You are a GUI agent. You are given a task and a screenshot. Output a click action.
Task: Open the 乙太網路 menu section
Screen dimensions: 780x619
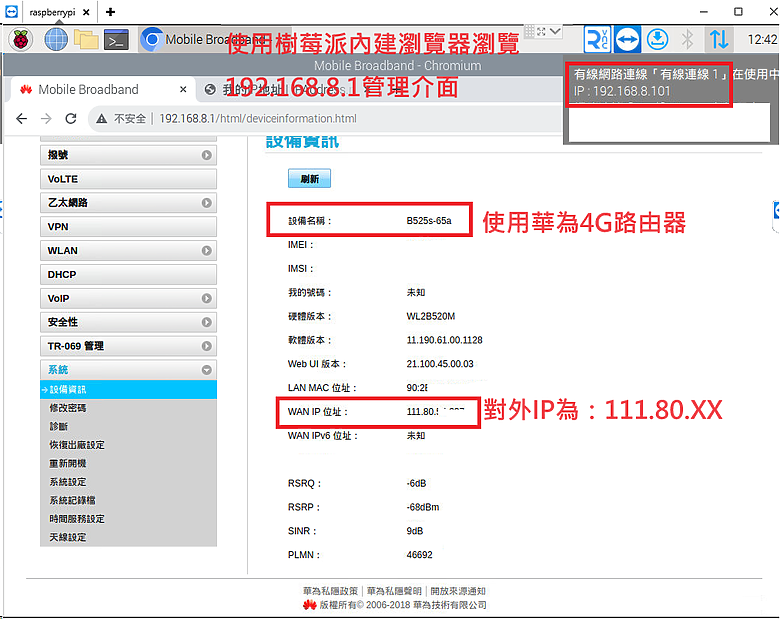128,203
